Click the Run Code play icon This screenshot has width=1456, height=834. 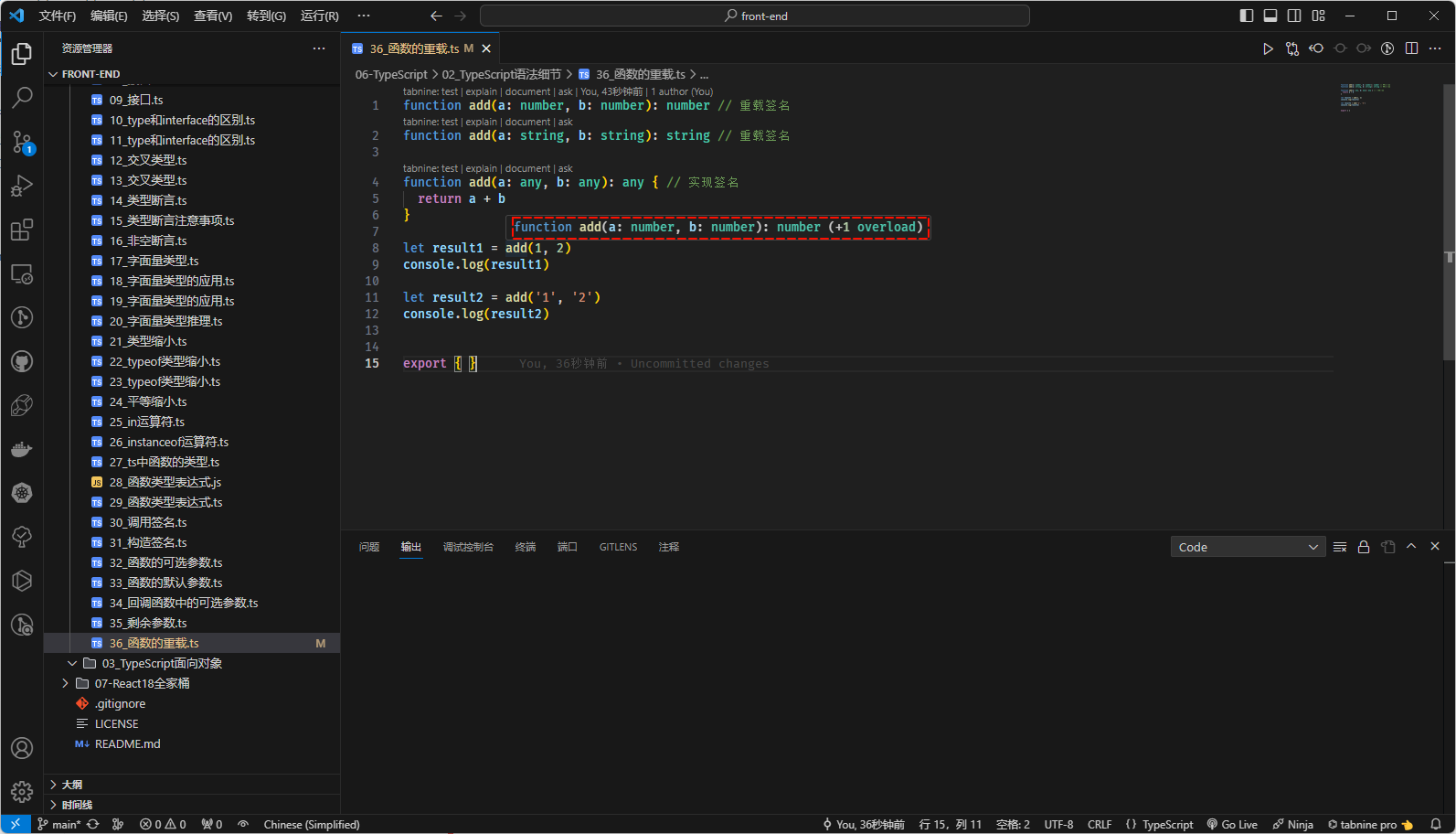coord(1268,48)
